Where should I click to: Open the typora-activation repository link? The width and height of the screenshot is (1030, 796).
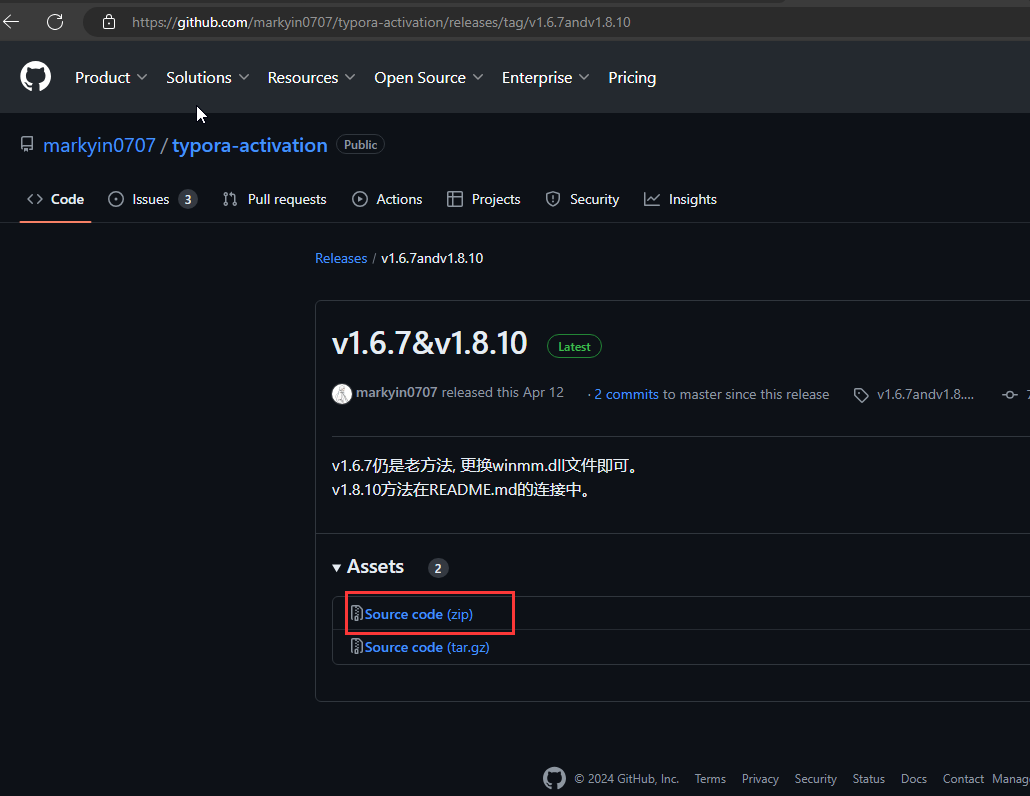pyautogui.click(x=250, y=145)
